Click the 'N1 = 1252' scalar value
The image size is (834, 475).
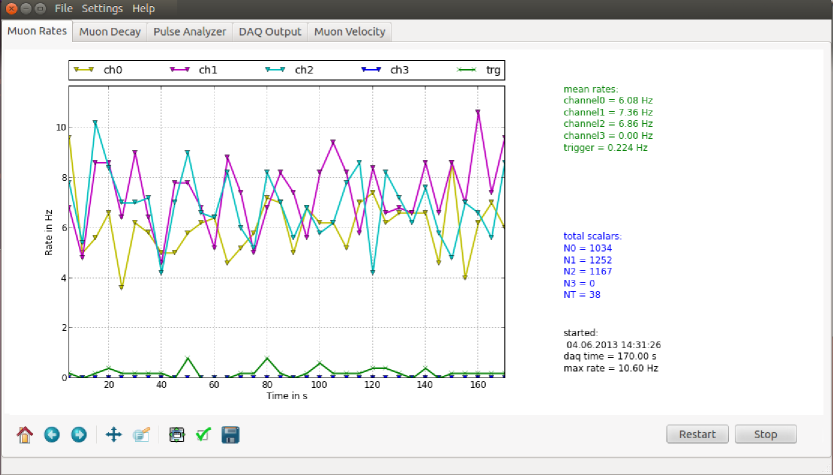coord(588,260)
